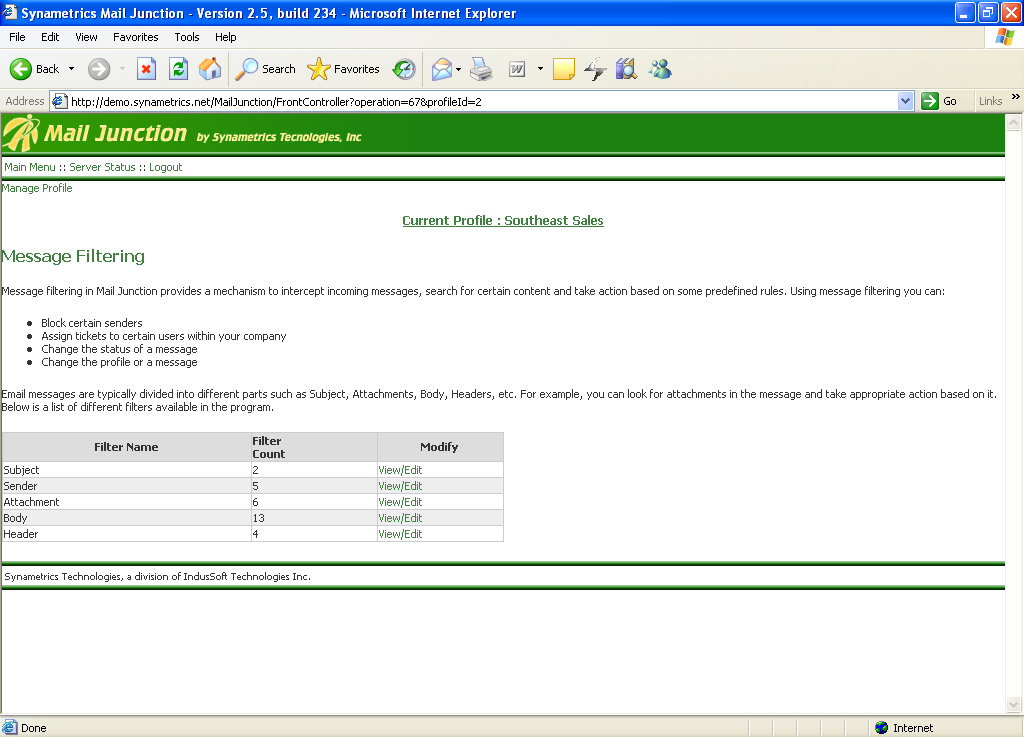Refresh the page with the green arrows icon
This screenshot has width=1024, height=737.
click(178, 69)
